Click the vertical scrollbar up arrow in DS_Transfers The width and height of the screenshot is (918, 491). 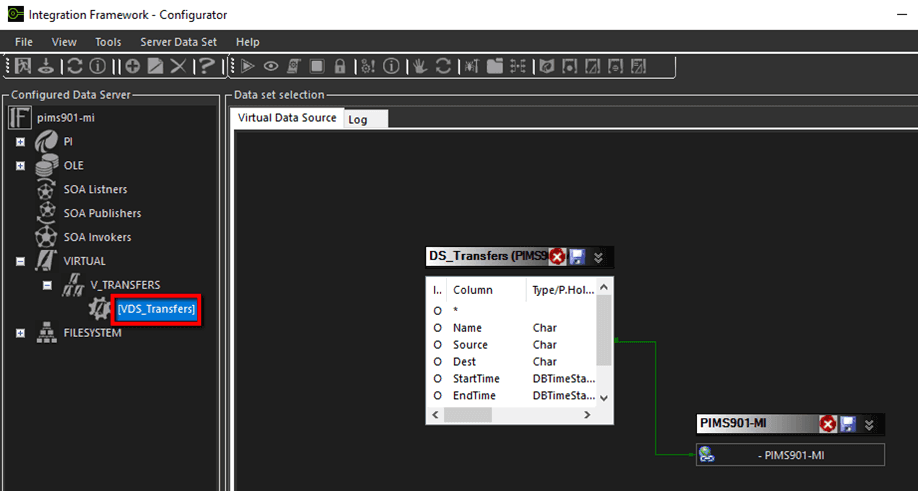[x=604, y=287]
